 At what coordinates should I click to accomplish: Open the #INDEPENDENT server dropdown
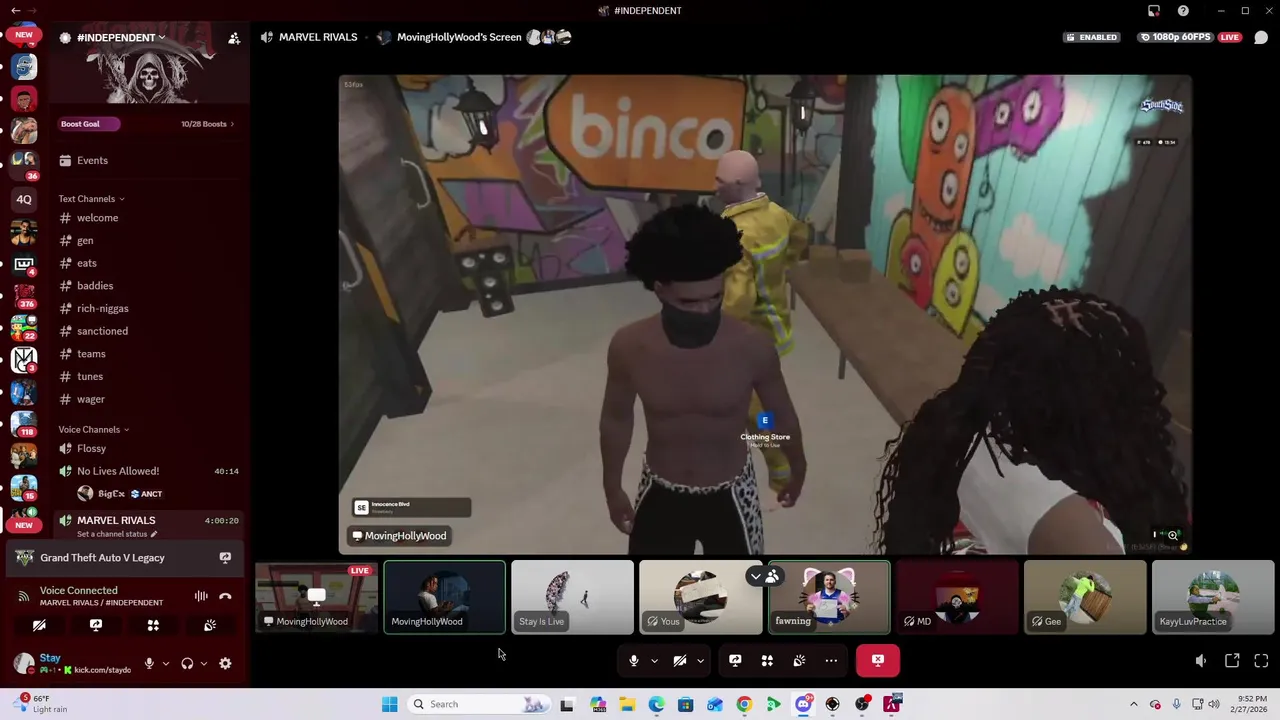coord(120,38)
